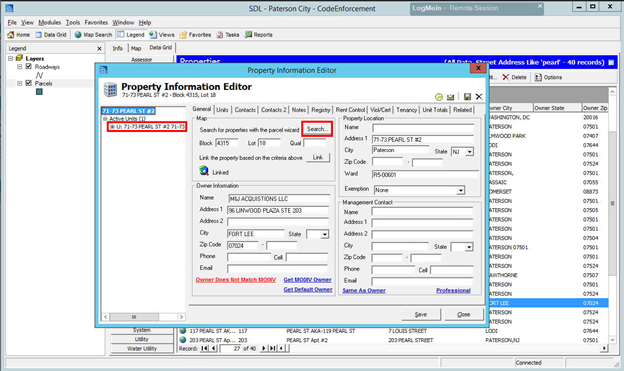
Task: Click the Linked globe icon in Map section
Action: click(204, 171)
